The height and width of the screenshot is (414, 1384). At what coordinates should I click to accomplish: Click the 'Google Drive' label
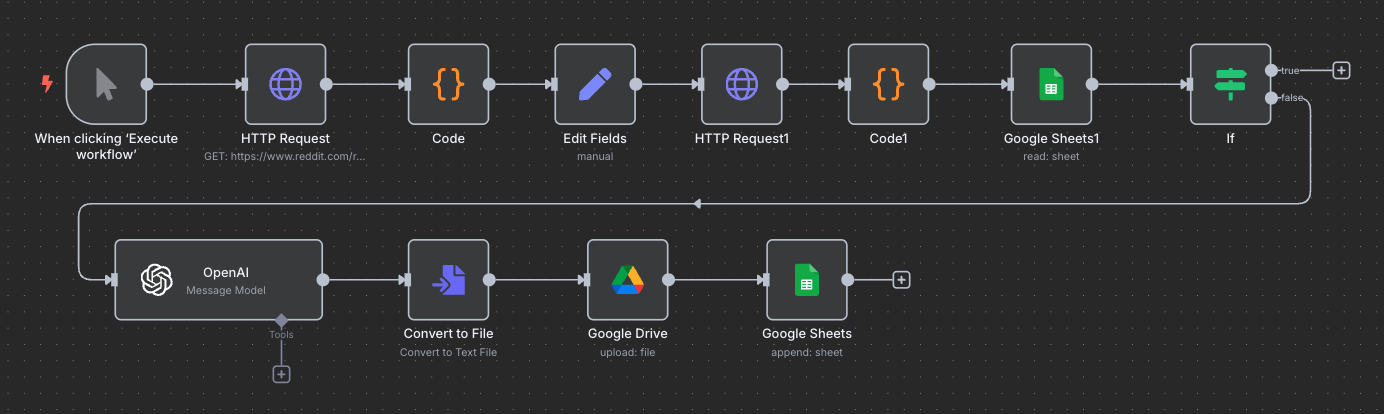pos(627,333)
